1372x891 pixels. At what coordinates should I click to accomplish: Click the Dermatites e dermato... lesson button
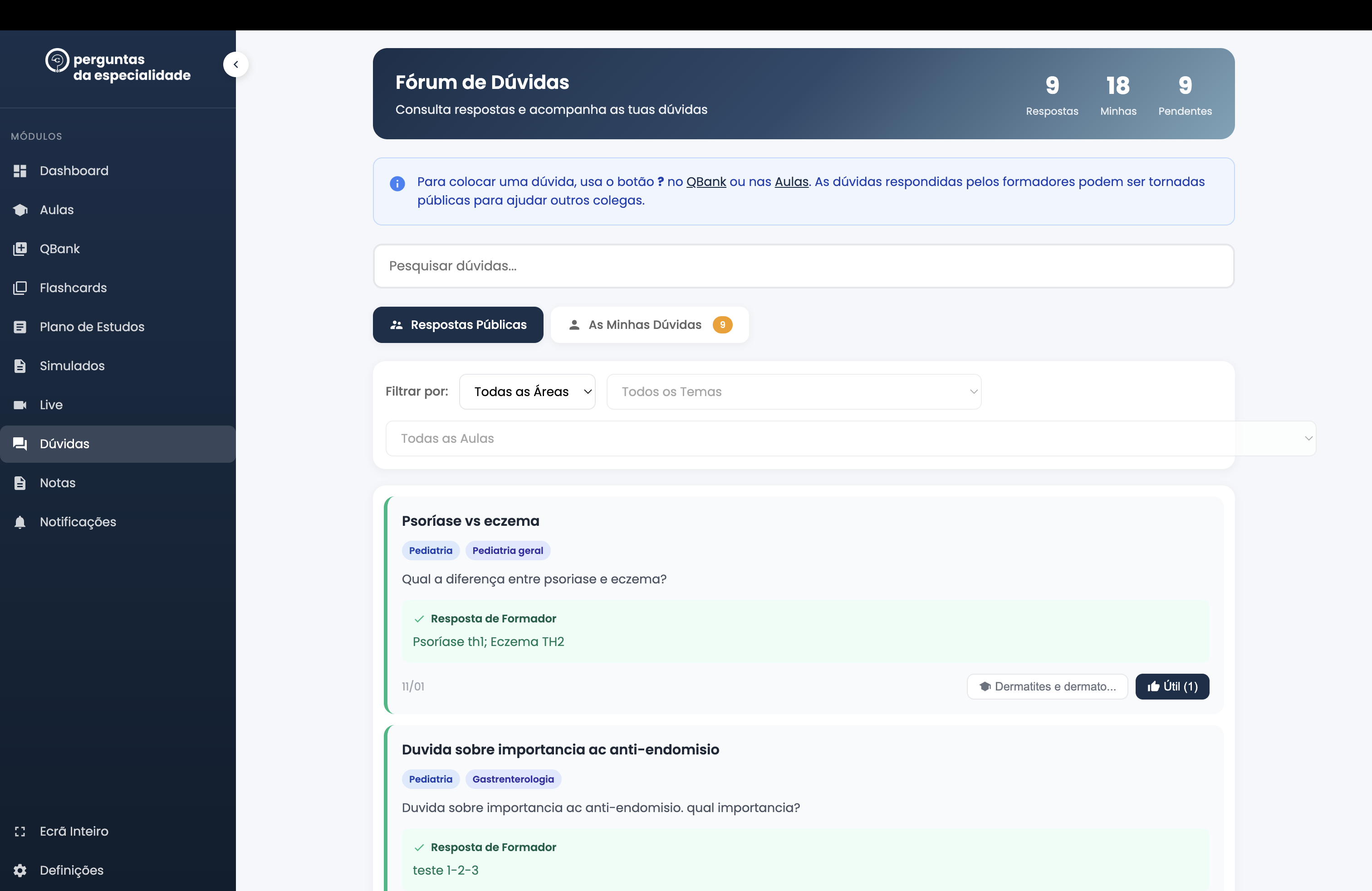point(1047,686)
